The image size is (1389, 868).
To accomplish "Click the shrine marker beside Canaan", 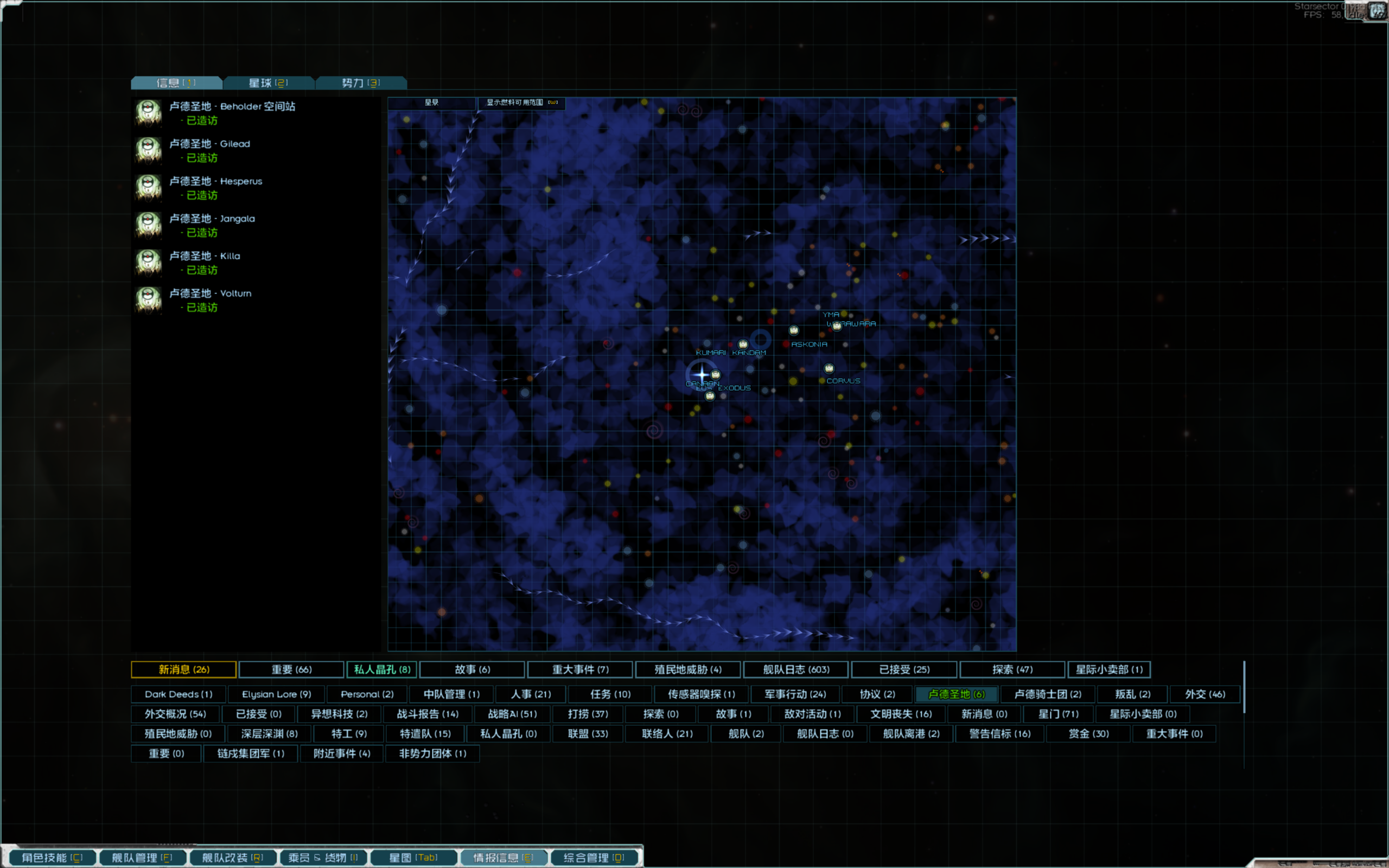I will click(x=715, y=374).
